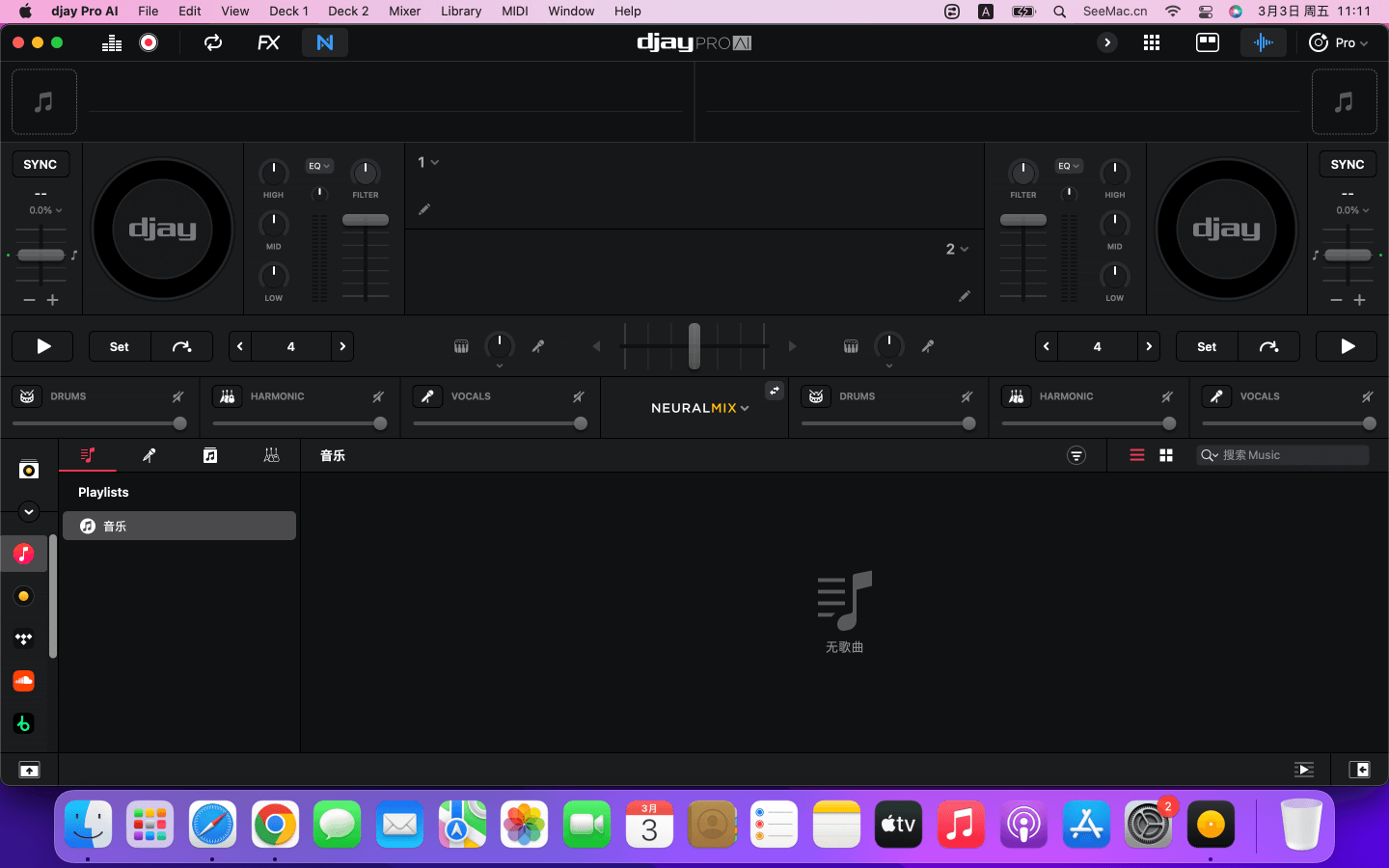Open the Mixer menu
Viewport: 1389px width, 868px height.
(404, 11)
